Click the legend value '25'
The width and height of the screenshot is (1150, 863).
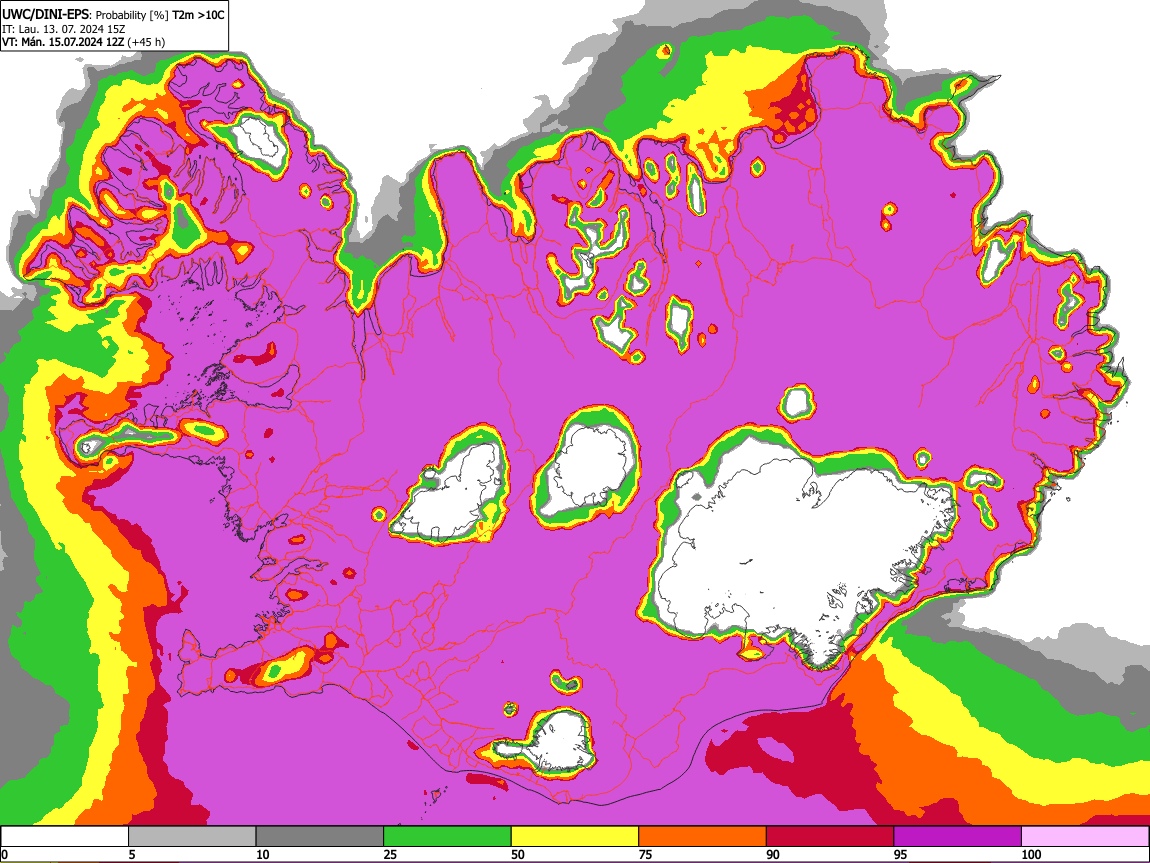(390, 854)
